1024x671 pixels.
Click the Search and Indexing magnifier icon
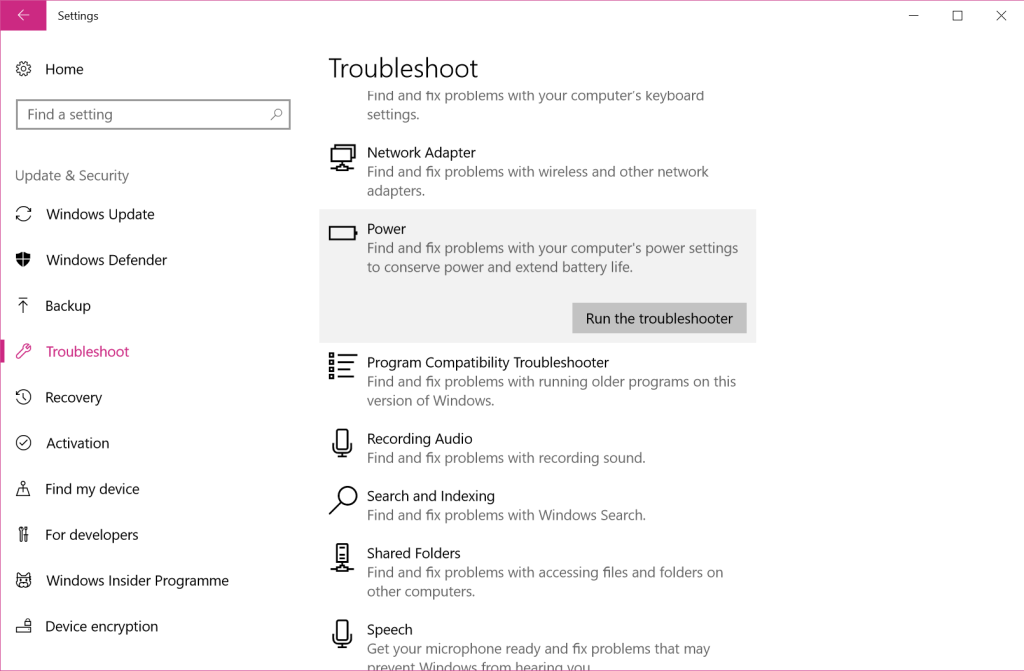click(x=343, y=500)
